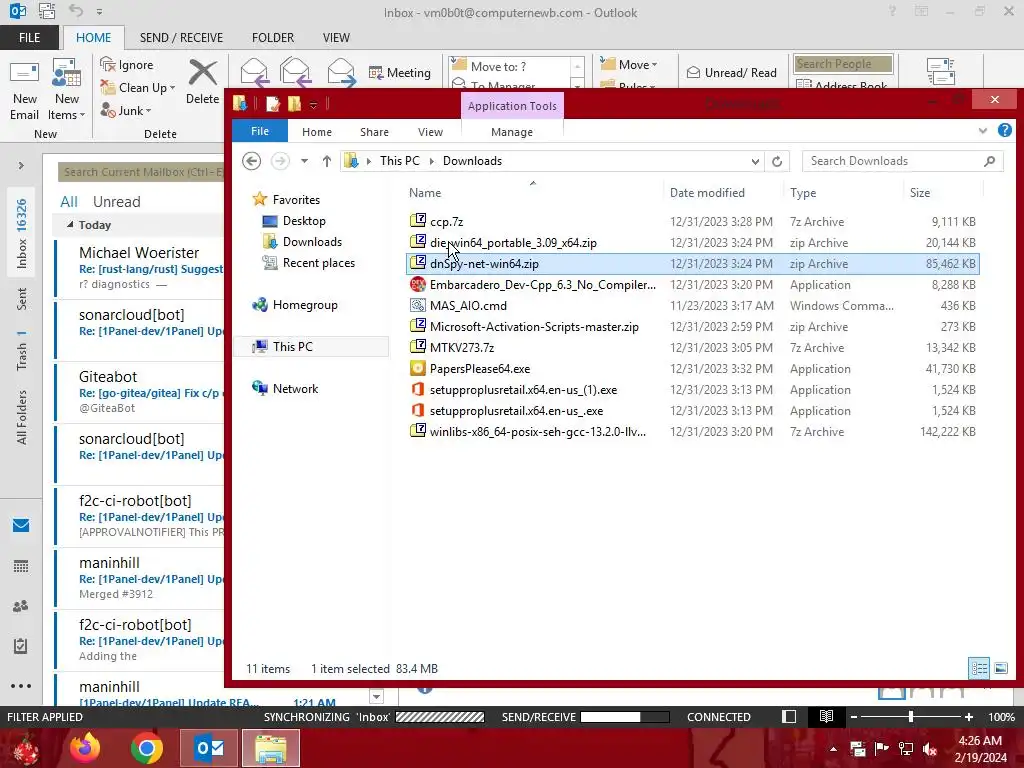Click the Outlook zoom in plus button

click(x=969, y=717)
